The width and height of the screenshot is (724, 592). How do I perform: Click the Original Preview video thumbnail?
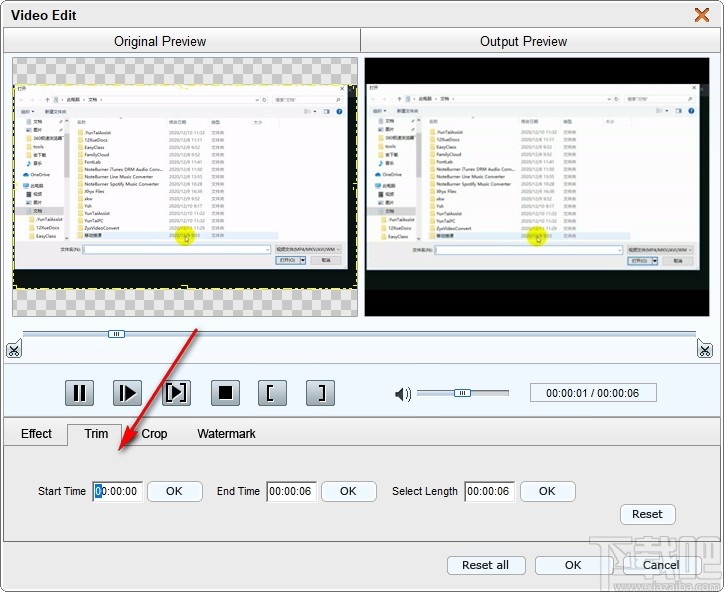pos(185,187)
